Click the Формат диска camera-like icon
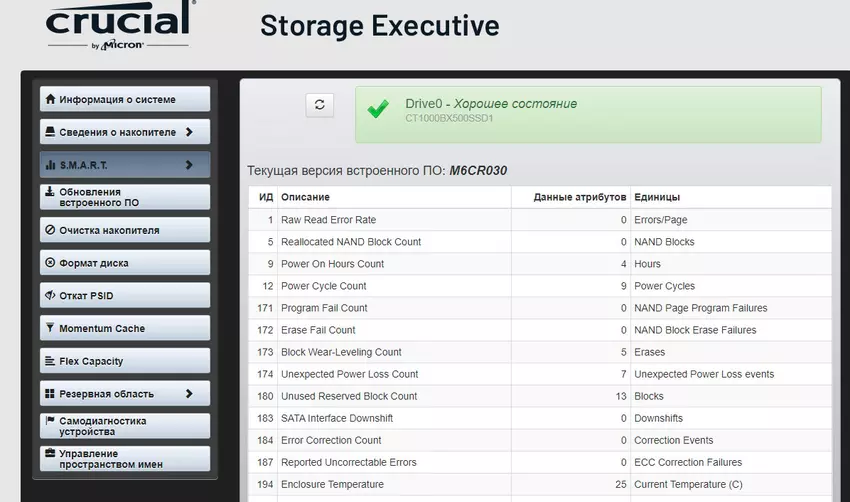 pyautogui.click(x=50, y=263)
